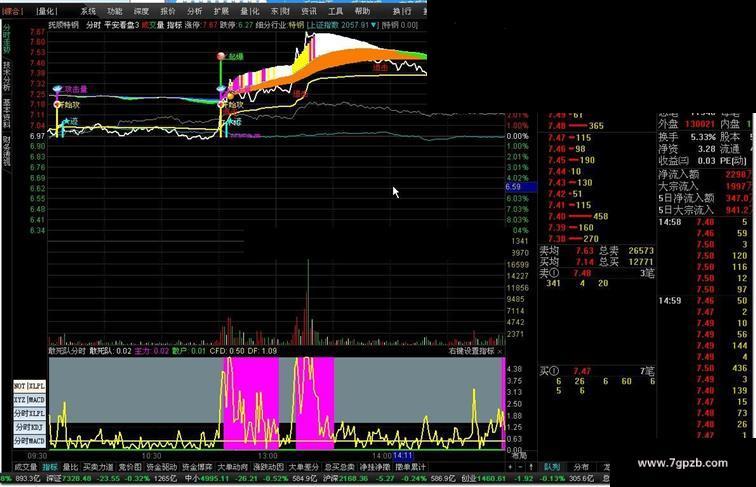Switch to the 买卖力道 bottom tab

coord(98,467)
